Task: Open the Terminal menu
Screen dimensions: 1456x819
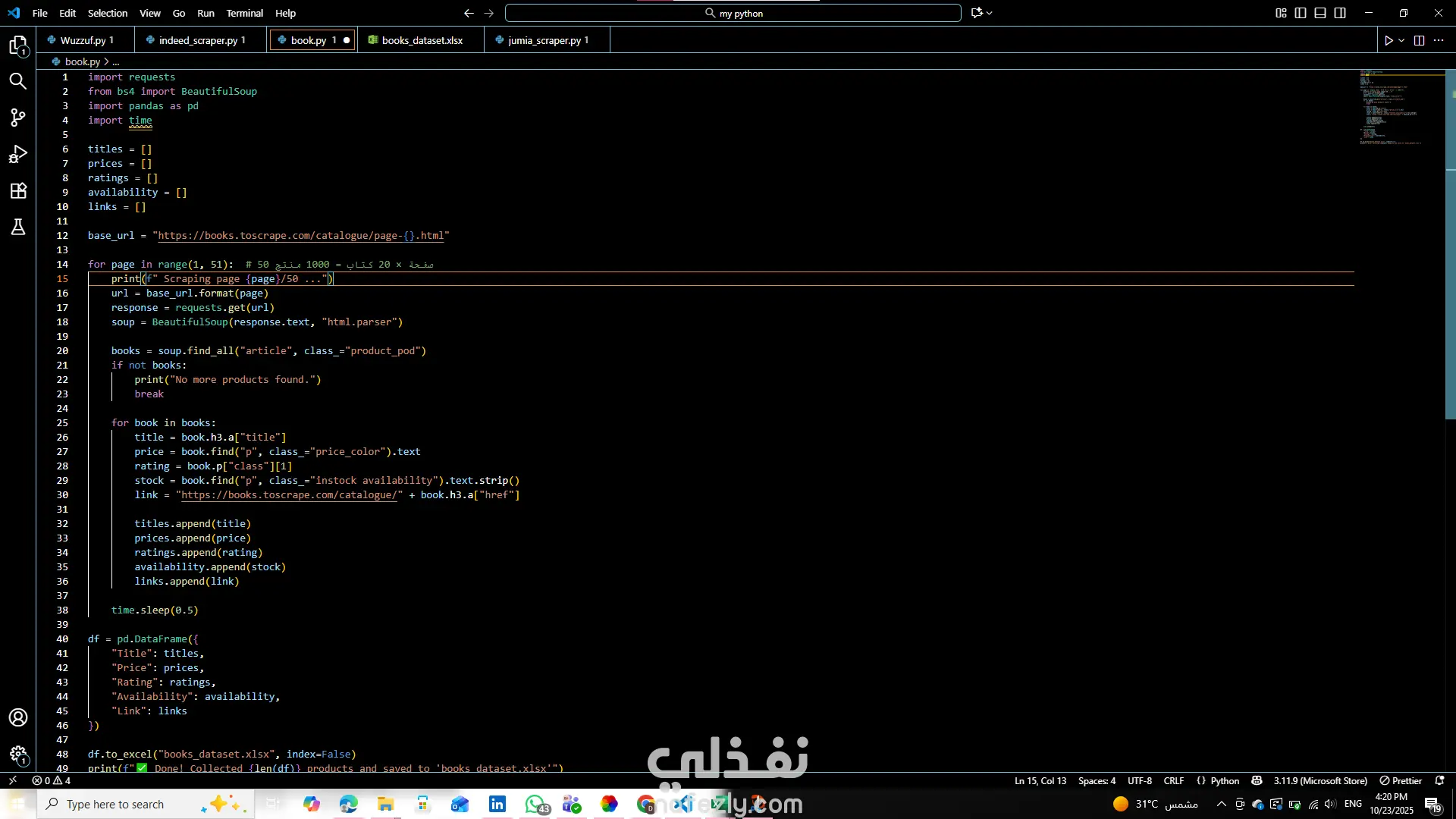Action: [244, 13]
